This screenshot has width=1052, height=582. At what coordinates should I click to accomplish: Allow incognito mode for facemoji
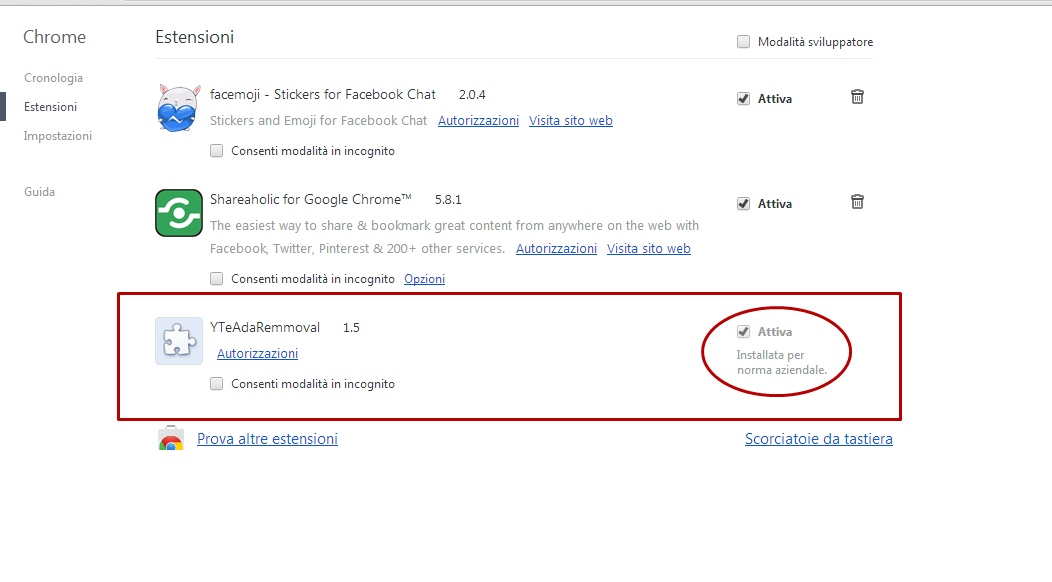(216, 150)
